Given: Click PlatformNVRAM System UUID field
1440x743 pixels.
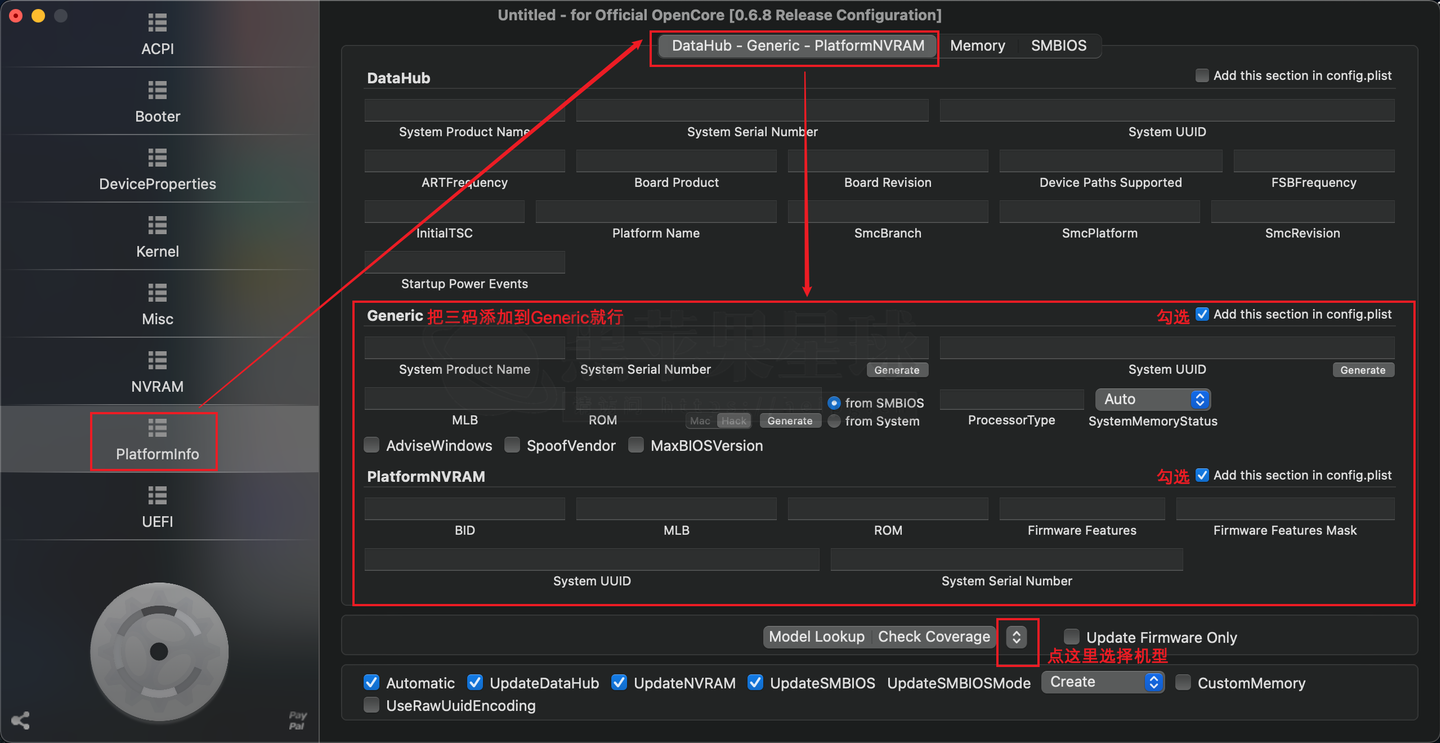Looking at the screenshot, I should pyautogui.click(x=592, y=559).
